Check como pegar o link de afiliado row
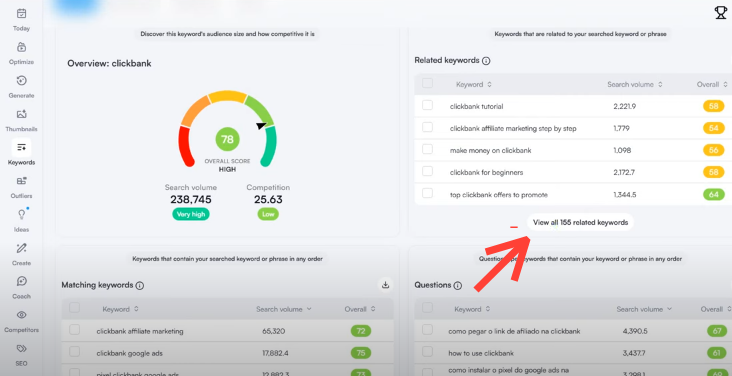 (x=427, y=330)
